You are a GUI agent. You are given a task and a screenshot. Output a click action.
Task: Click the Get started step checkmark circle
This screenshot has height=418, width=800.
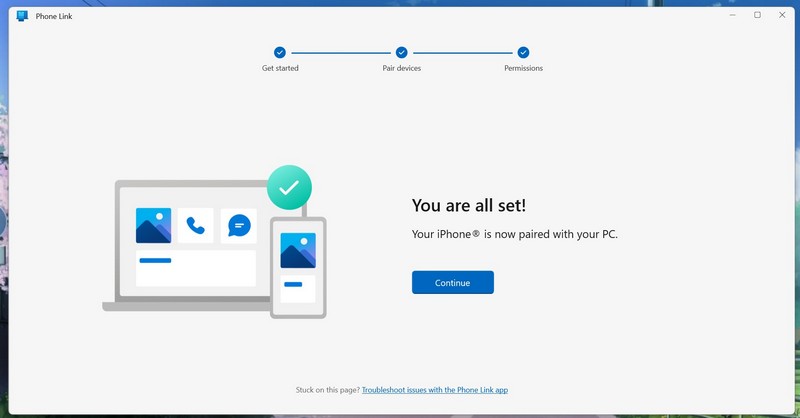[280, 52]
